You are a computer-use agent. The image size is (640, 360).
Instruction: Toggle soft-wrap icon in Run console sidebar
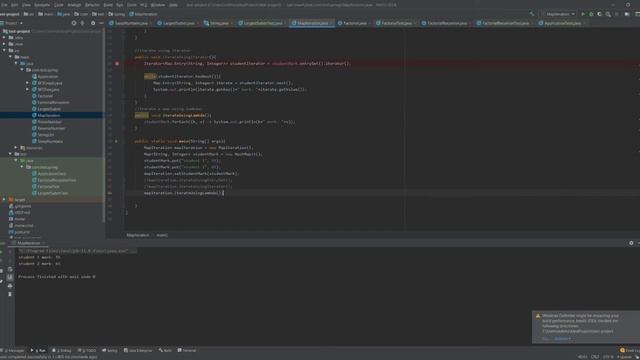[x=10, y=269]
